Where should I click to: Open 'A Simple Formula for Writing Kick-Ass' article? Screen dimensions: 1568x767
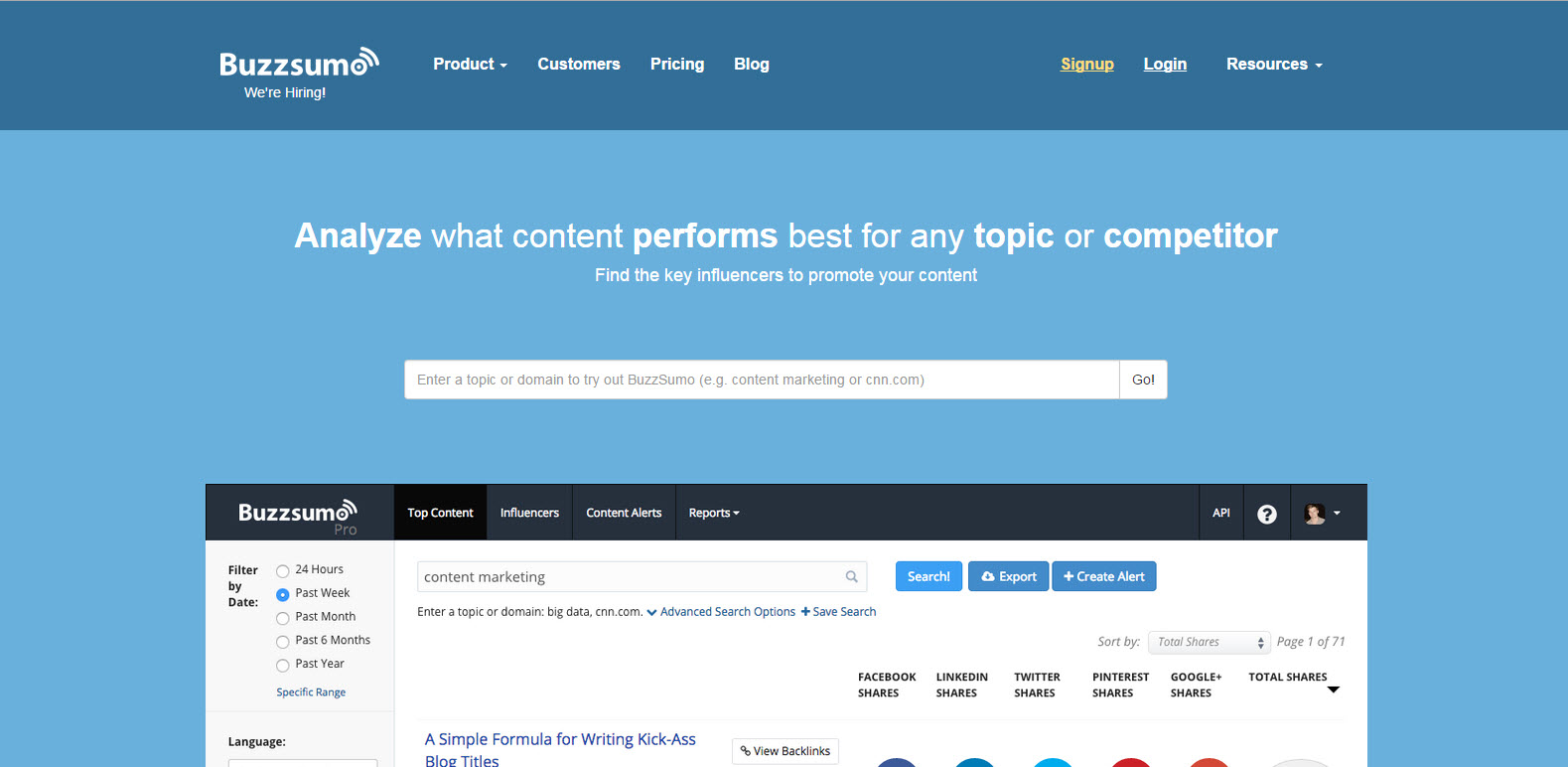pyautogui.click(x=560, y=749)
